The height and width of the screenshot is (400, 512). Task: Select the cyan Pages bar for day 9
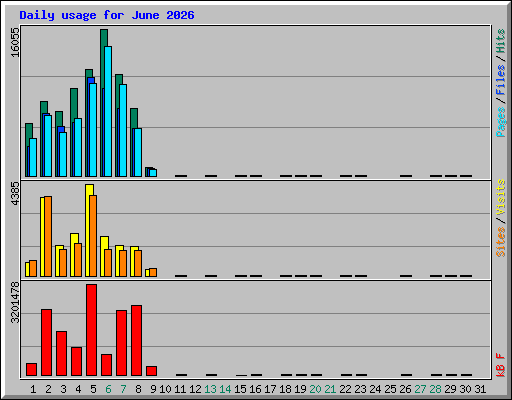[153, 173]
